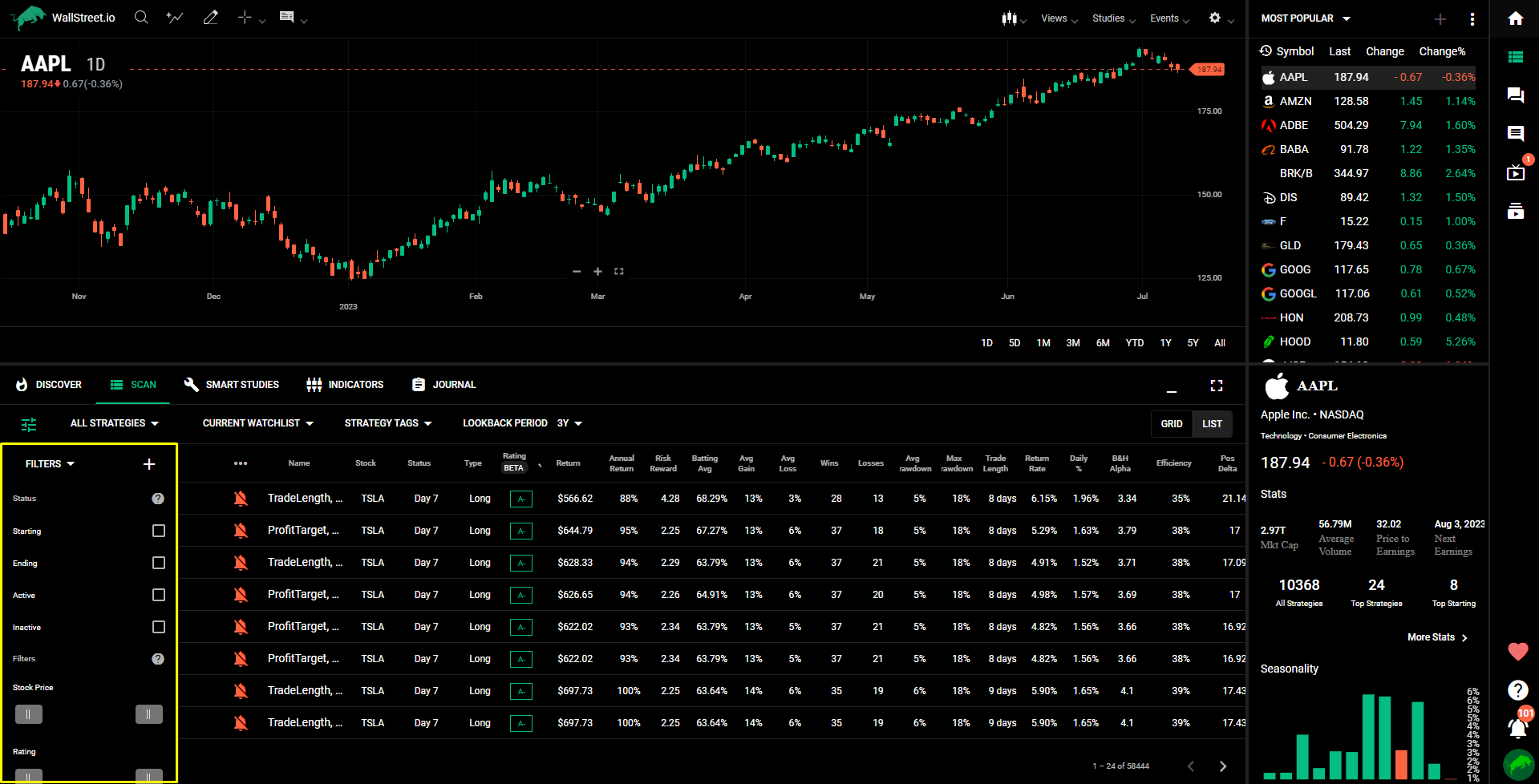The width and height of the screenshot is (1539, 784).
Task: Add a new filter with plus icon
Action: 149,464
